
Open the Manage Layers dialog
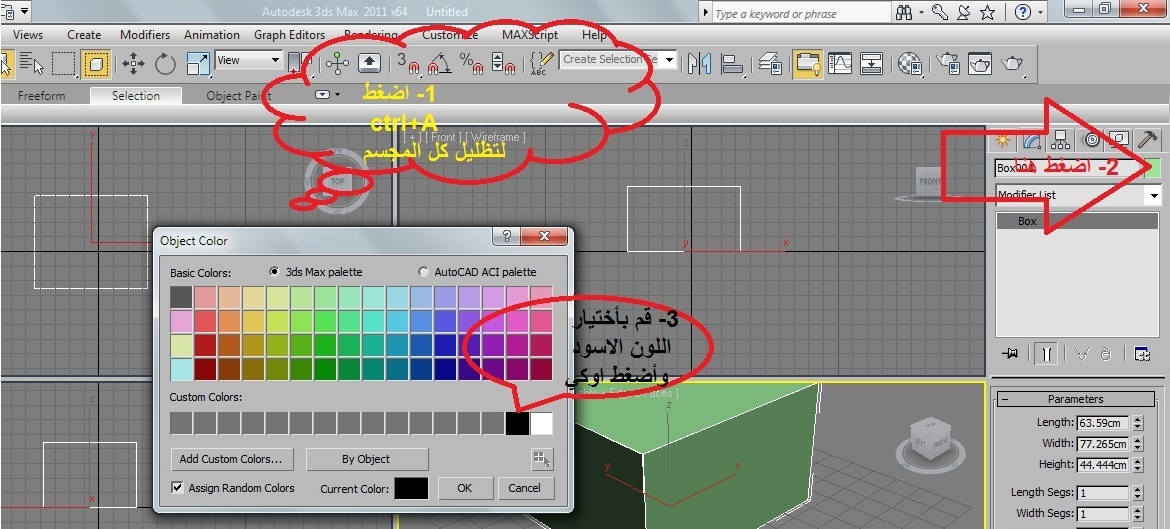770,63
